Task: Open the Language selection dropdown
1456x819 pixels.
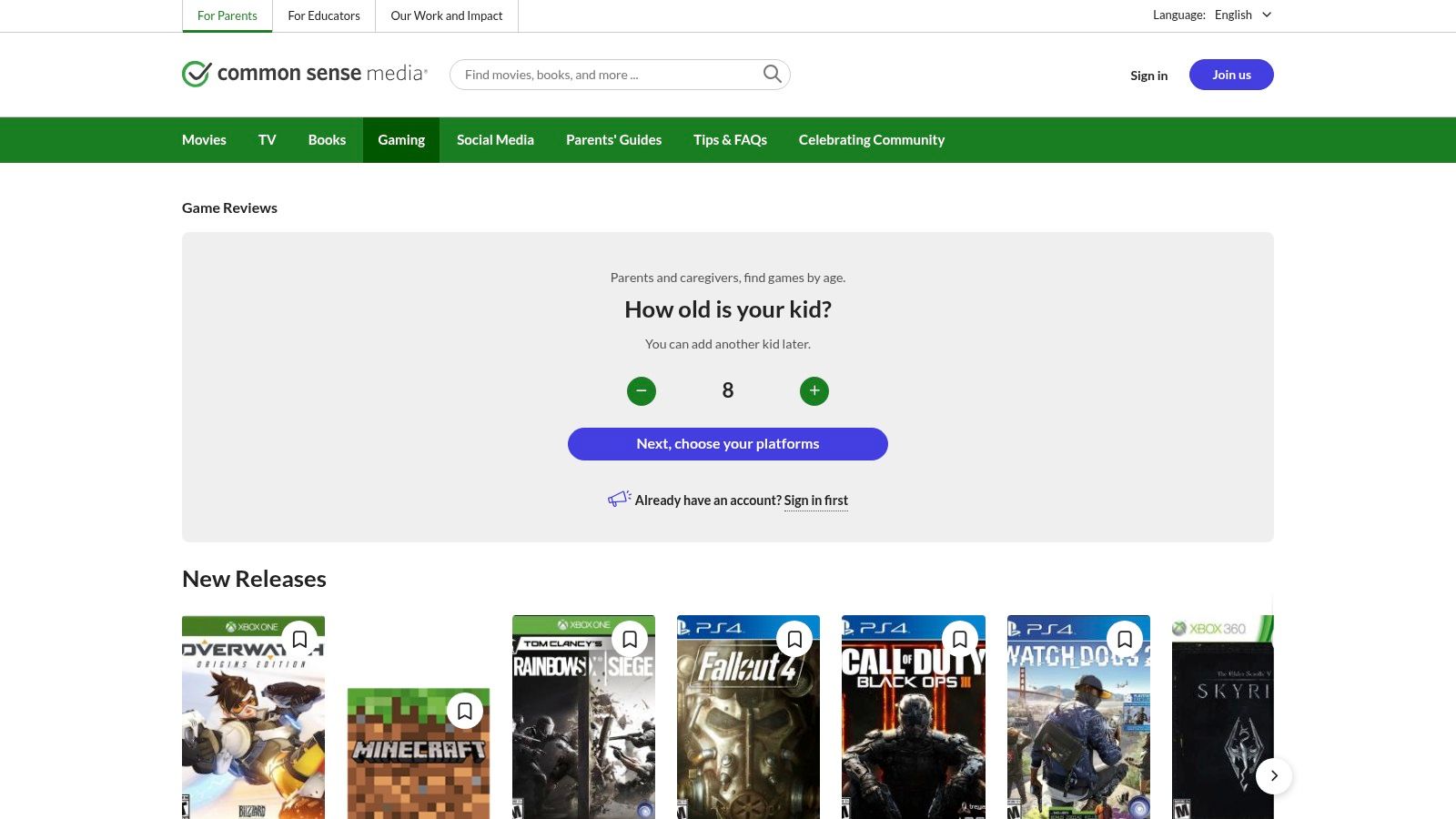Action: [x=1243, y=15]
